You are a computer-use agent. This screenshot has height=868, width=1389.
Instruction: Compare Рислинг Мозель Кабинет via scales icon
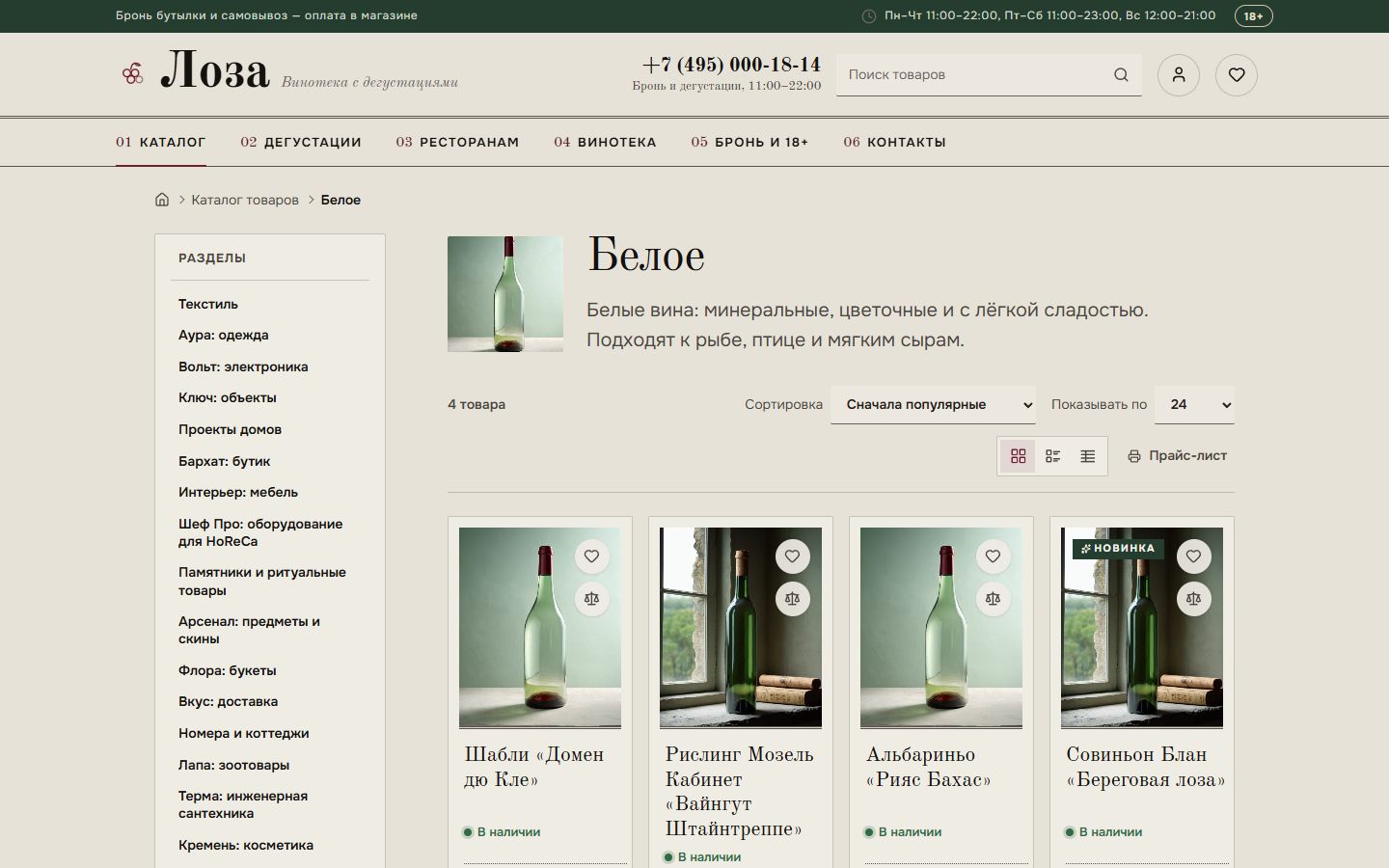click(792, 599)
